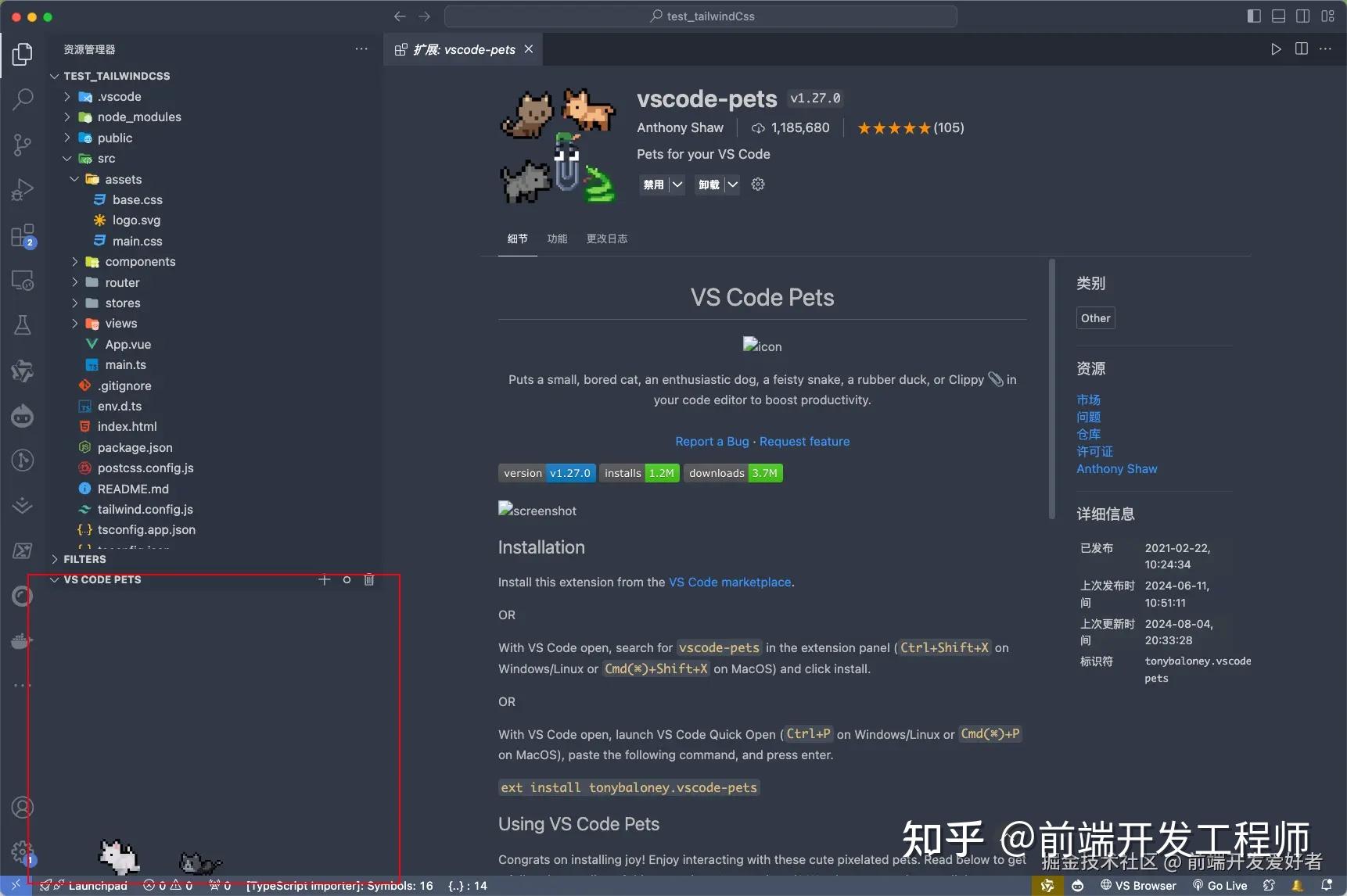Spawn a new pet with the plus icon
Image resolution: width=1347 pixels, height=896 pixels.
coord(324,579)
